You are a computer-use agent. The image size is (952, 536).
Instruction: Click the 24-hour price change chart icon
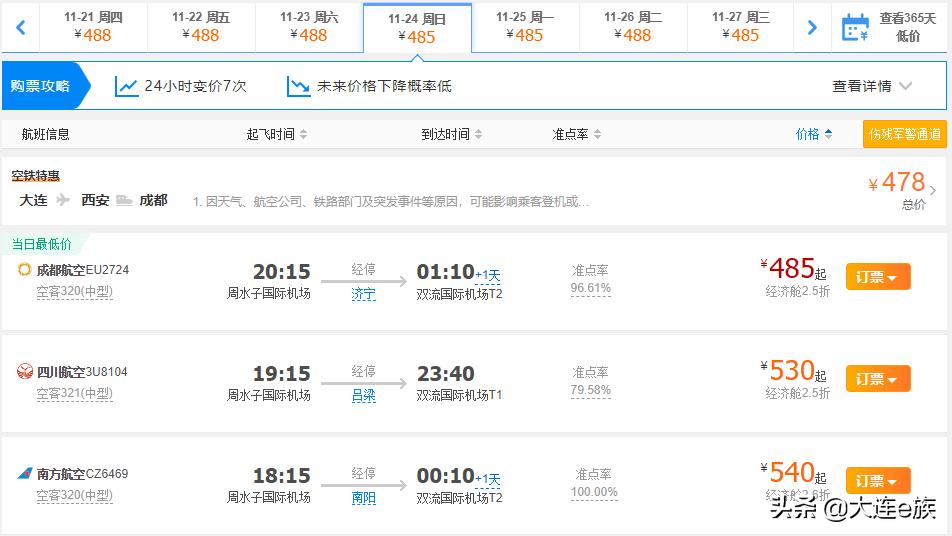126,86
